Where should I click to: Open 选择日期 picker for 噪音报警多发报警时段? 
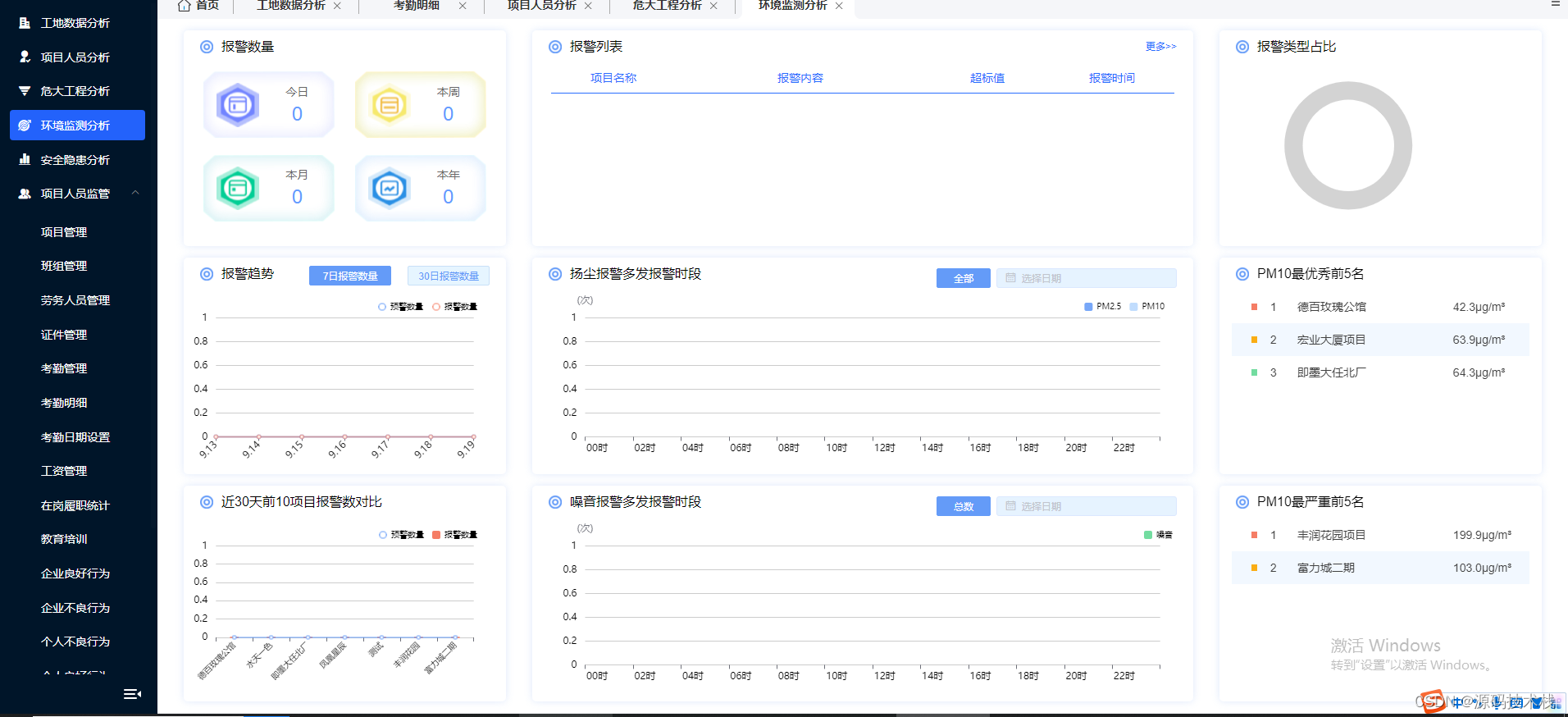1086,506
